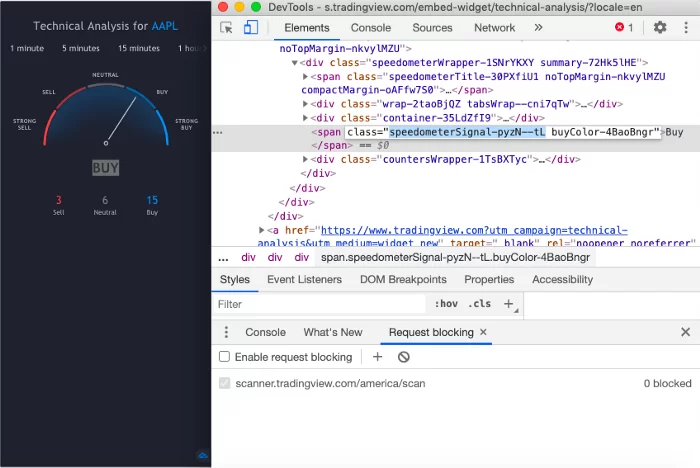Select the 1 minute timeframe
The image size is (700, 468).
click(27, 48)
